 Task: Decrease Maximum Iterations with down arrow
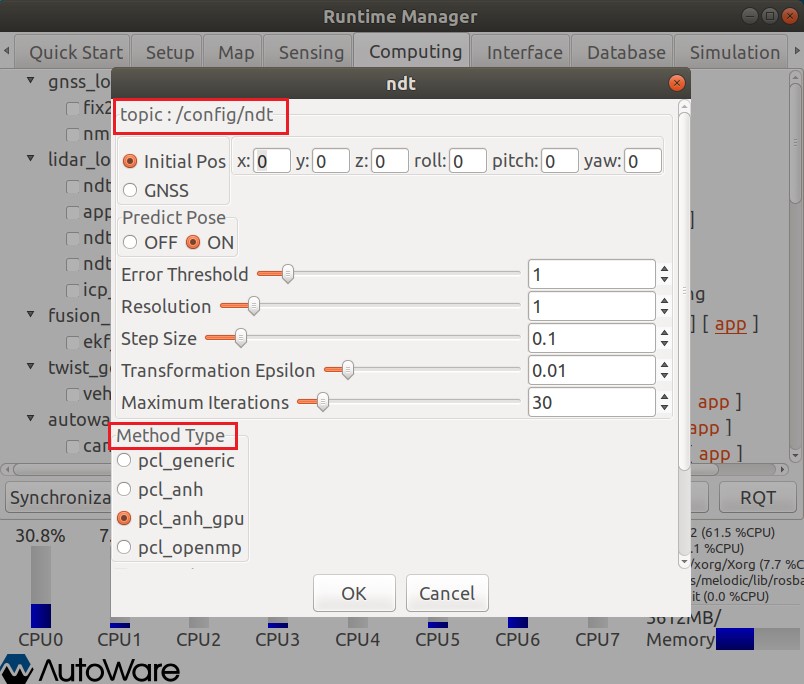click(x=665, y=408)
